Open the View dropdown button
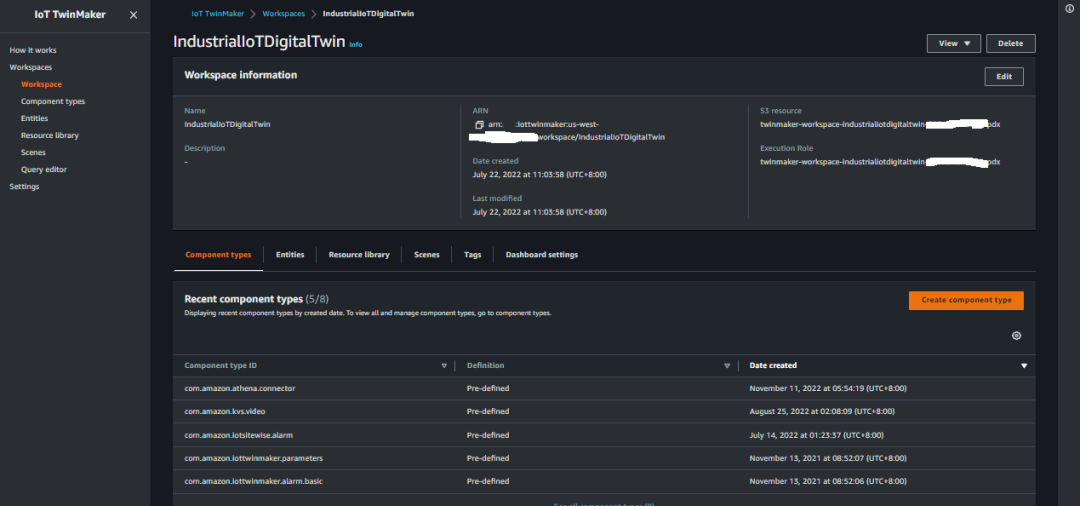Screen dimensions: 1080x506 pos(953,43)
